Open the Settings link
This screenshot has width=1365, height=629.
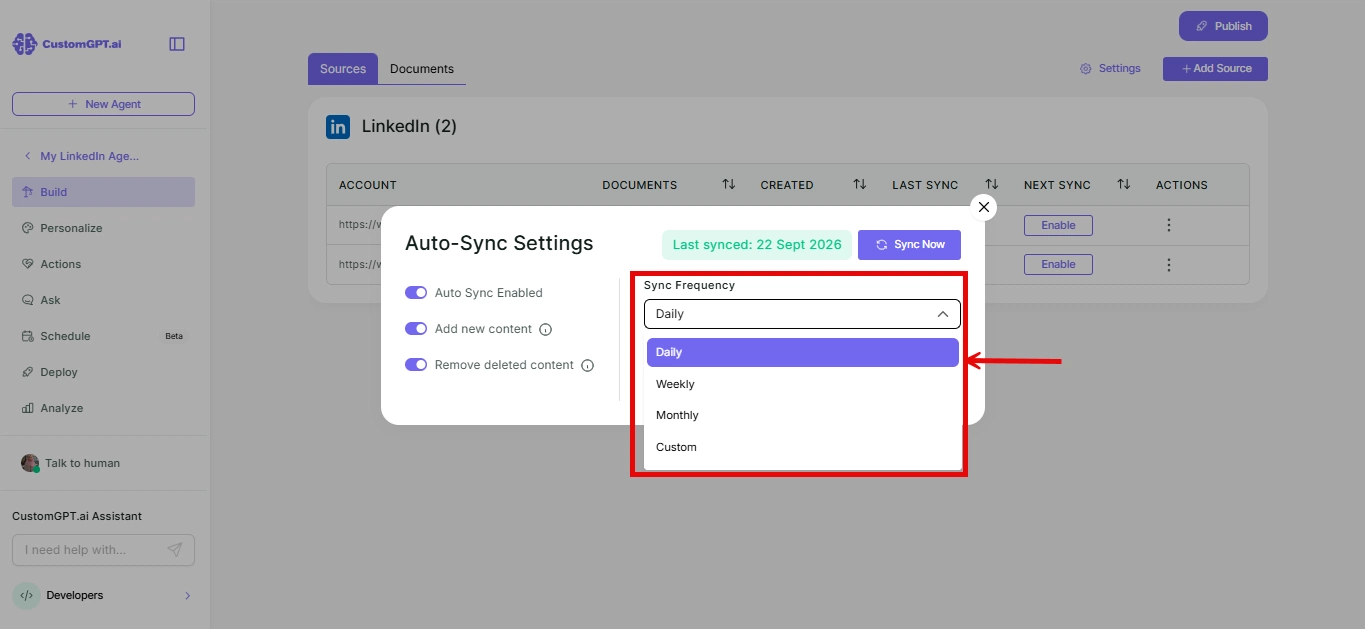(x=1110, y=69)
